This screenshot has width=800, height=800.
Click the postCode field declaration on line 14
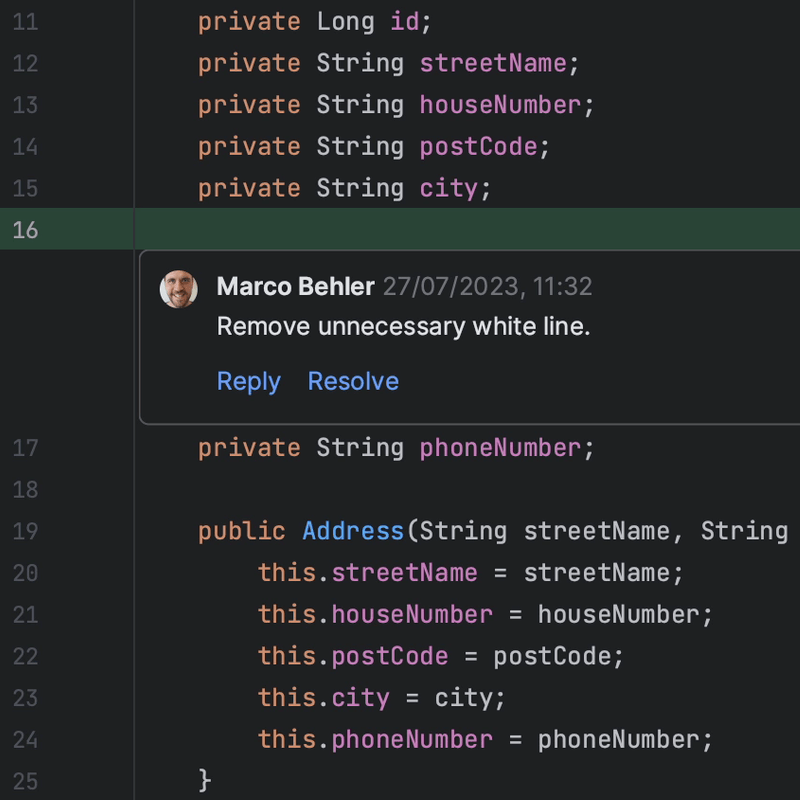[478, 147]
